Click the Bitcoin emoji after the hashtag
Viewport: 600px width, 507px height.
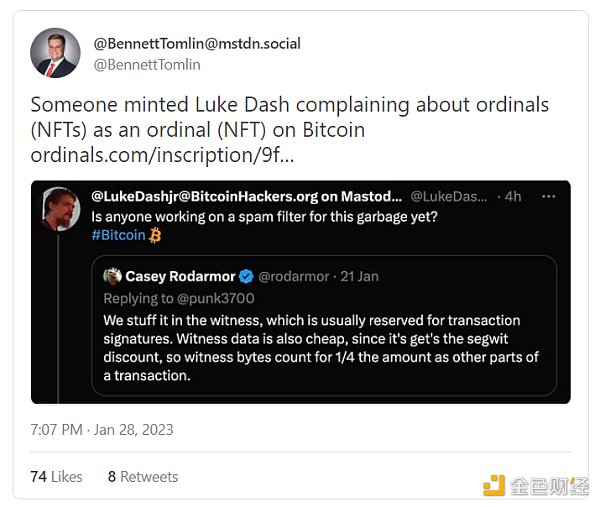tap(155, 236)
